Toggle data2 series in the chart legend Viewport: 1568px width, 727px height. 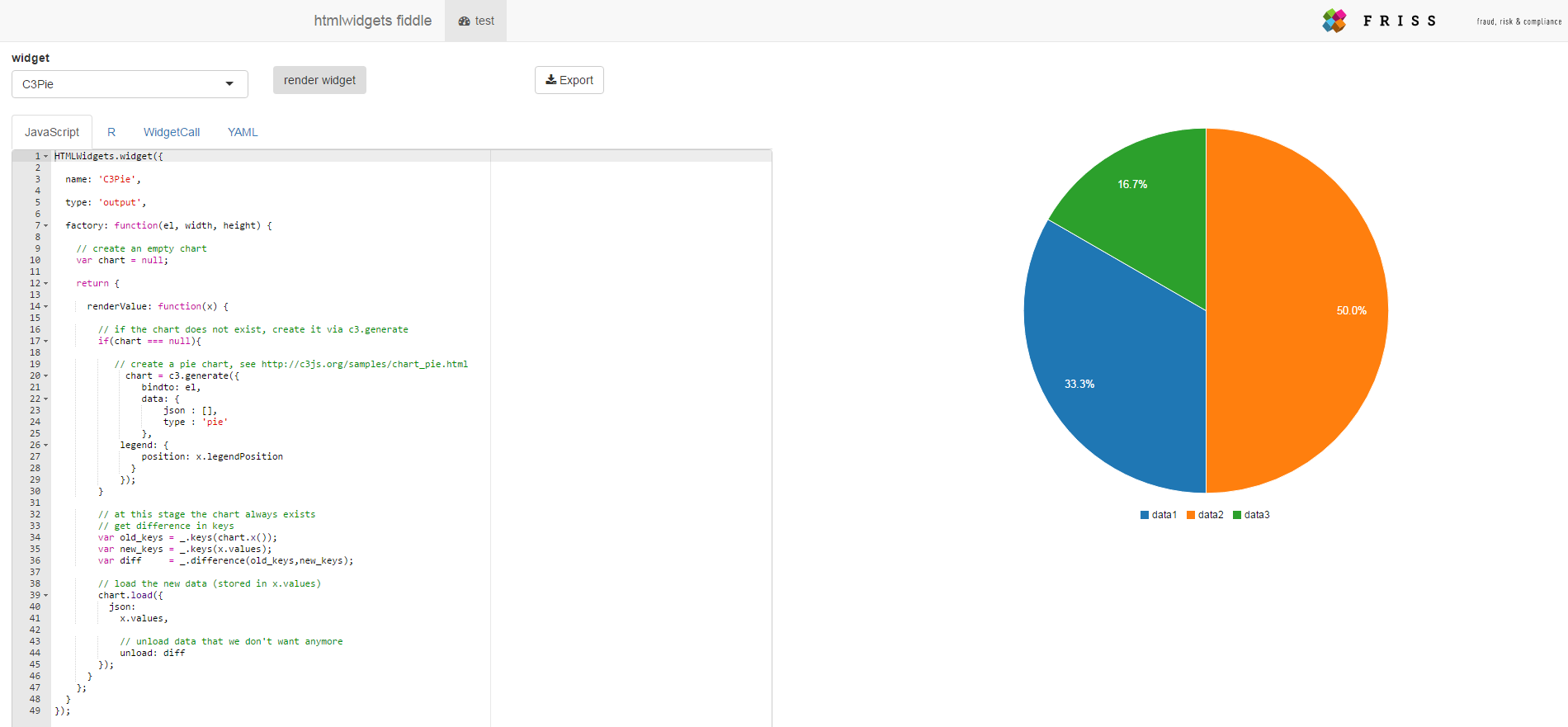(x=1205, y=515)
